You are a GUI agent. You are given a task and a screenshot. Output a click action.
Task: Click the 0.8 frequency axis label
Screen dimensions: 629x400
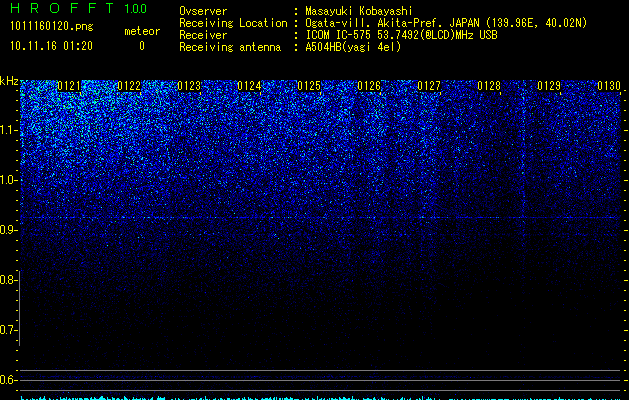8,280
